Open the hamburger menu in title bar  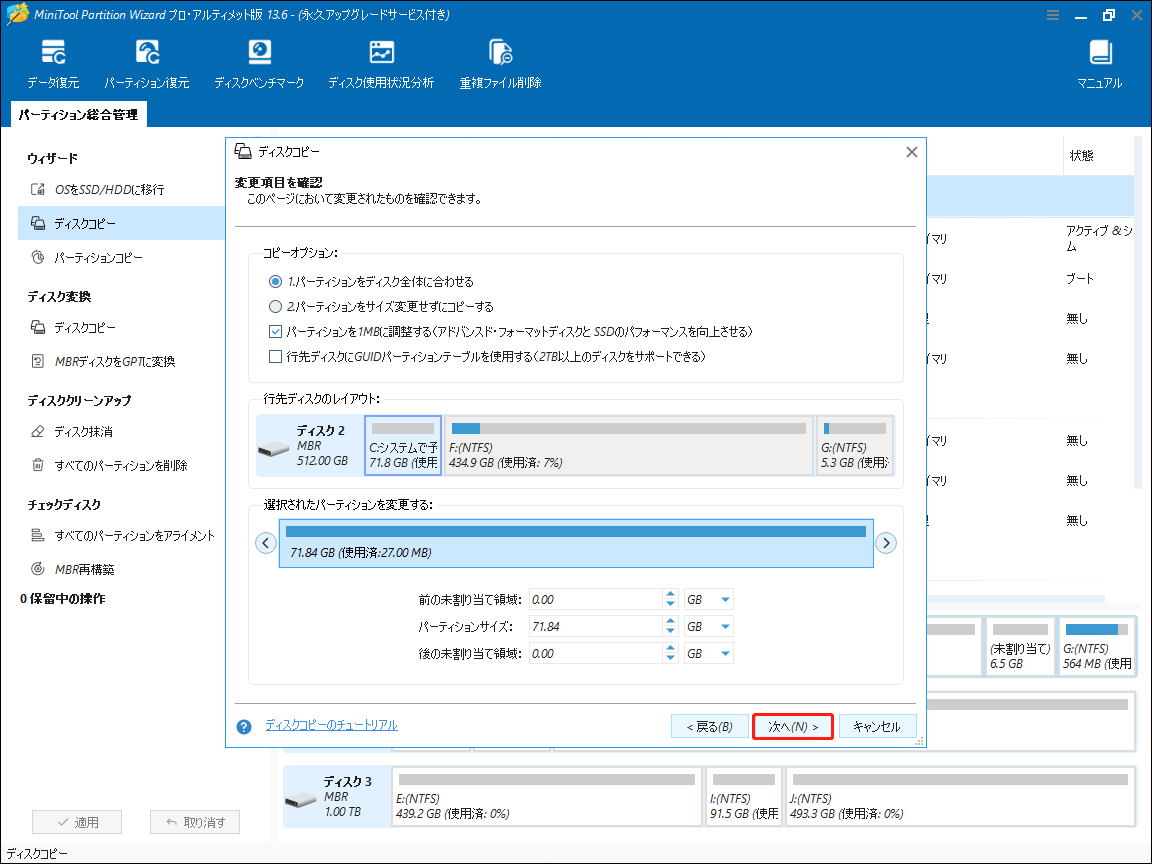pyautogui.click(x=1053, y=15)
